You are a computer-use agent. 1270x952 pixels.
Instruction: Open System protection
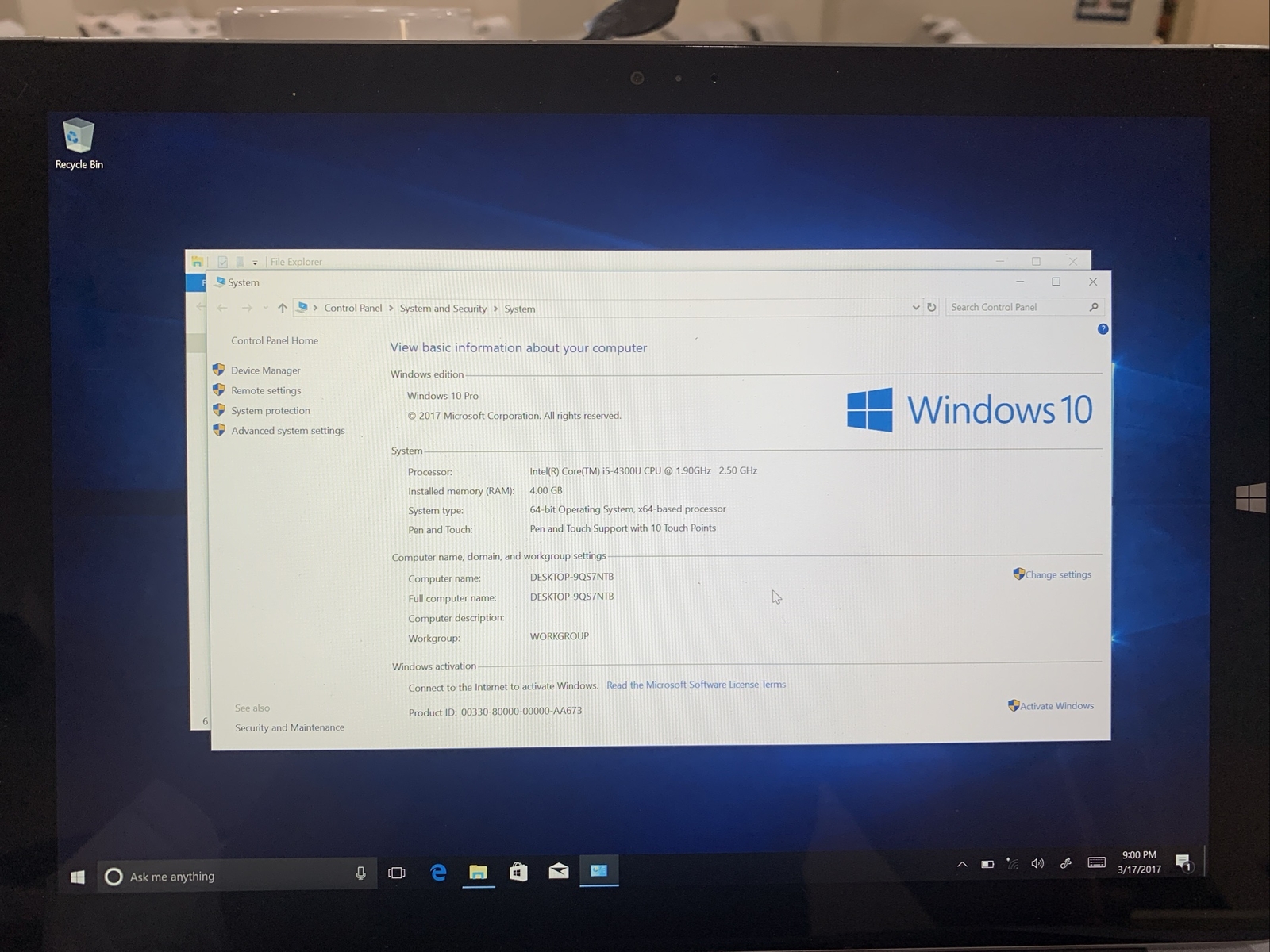point(271,410)
